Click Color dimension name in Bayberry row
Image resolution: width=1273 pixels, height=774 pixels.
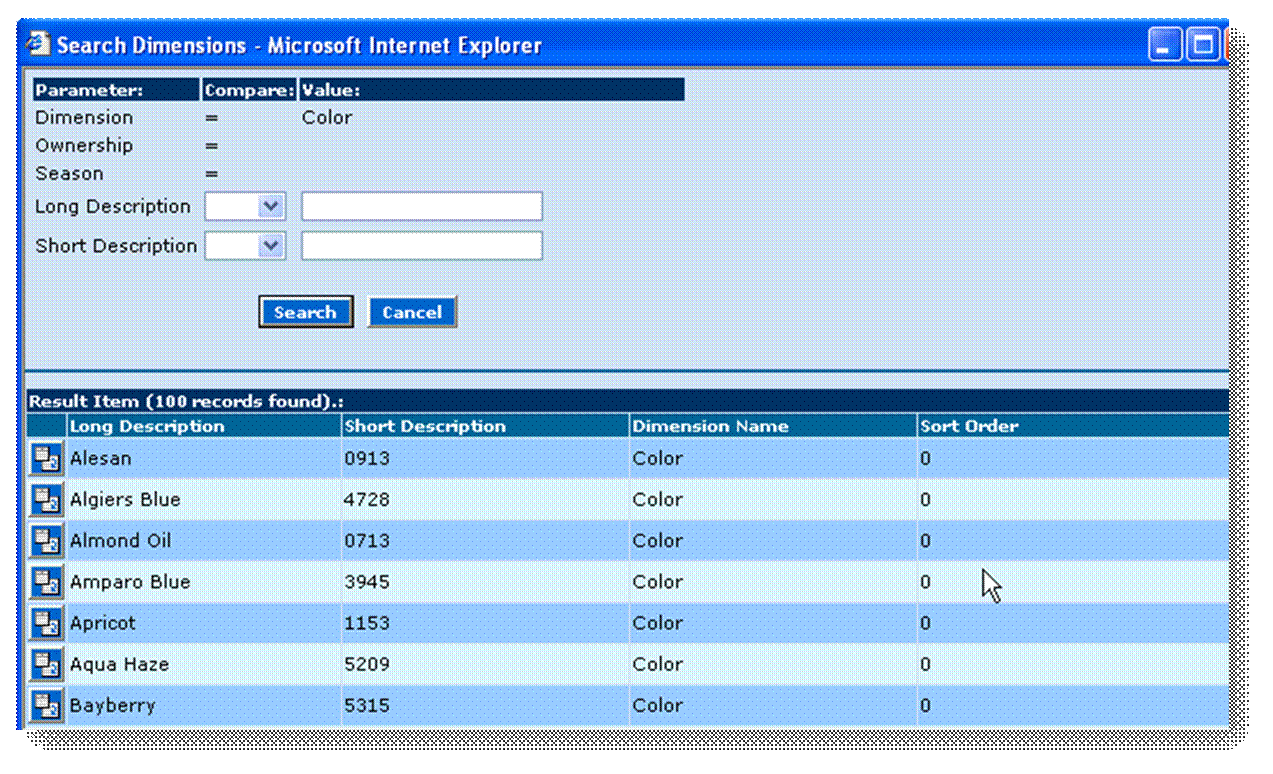(x=657, y=705)
